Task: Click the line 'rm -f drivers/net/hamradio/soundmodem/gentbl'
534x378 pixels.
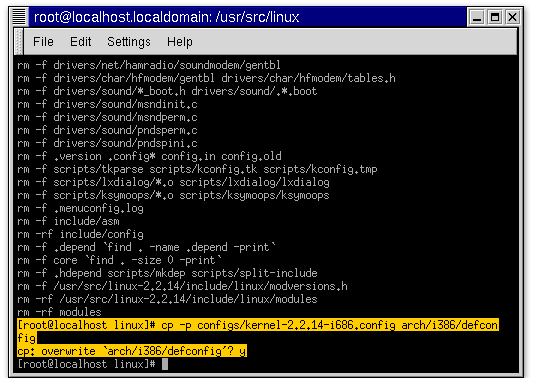Action: pyautogui.click(x=149, y=65)
